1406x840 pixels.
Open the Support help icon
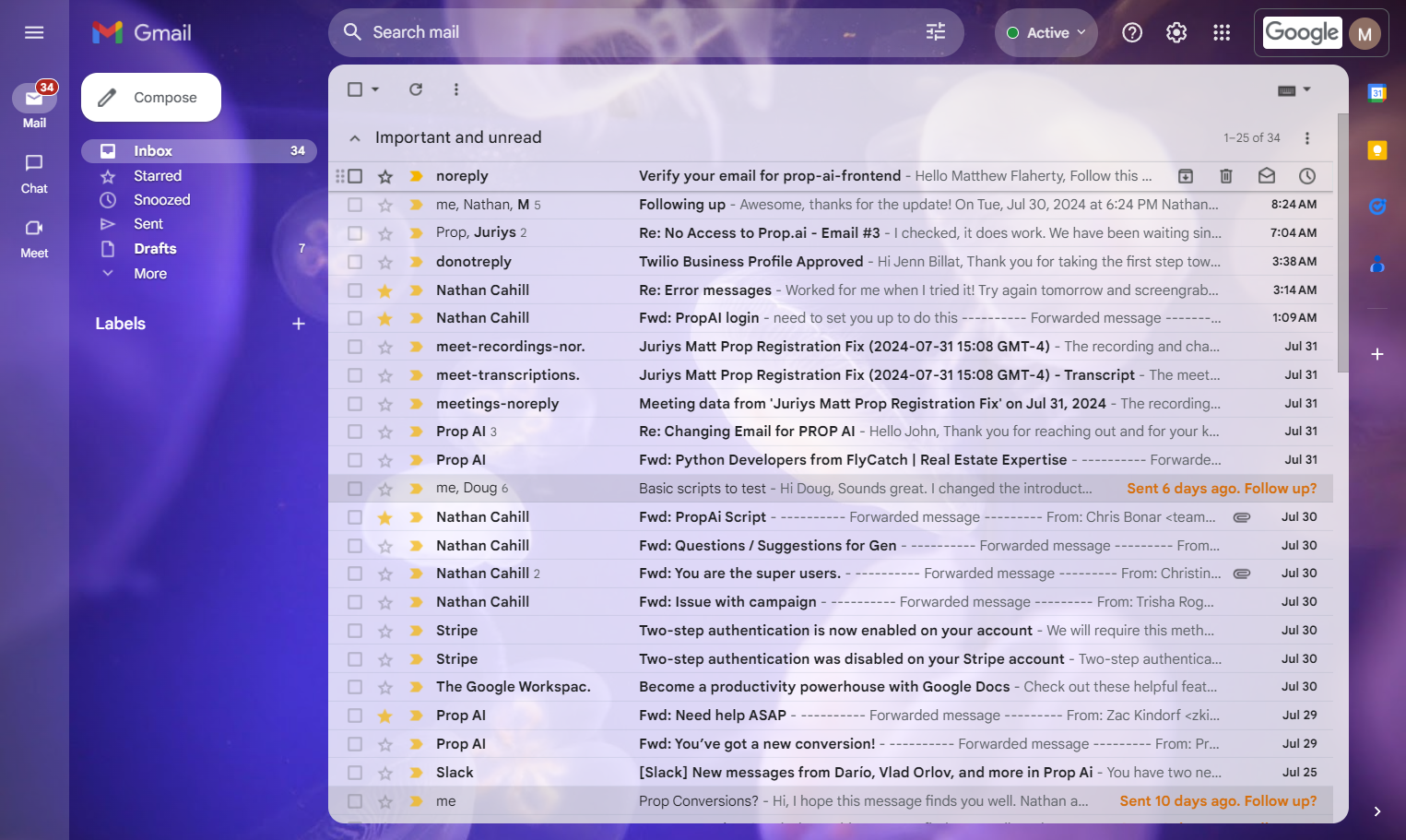pos(1132,32)
